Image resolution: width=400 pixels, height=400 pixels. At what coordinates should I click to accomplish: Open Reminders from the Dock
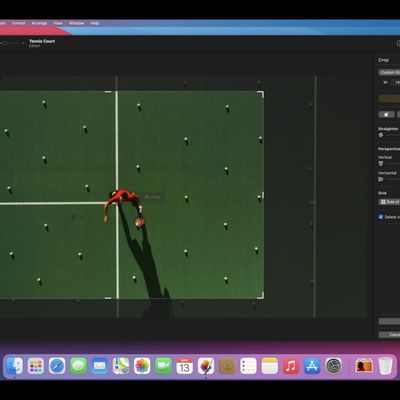(x=249, y=366)
